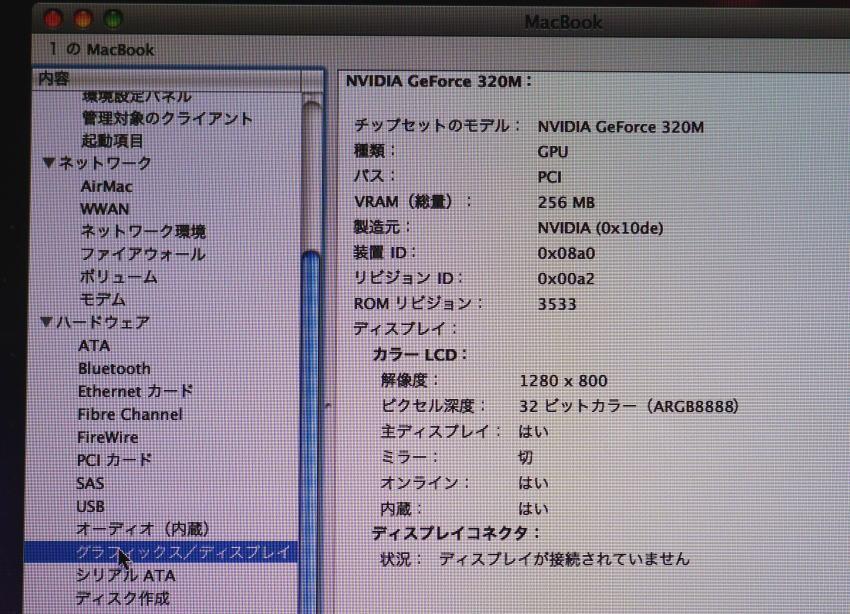This screenshot has width=850, height=614.
Task: Collapse the ハードウェア section triangle
Action: pos(47,322)
